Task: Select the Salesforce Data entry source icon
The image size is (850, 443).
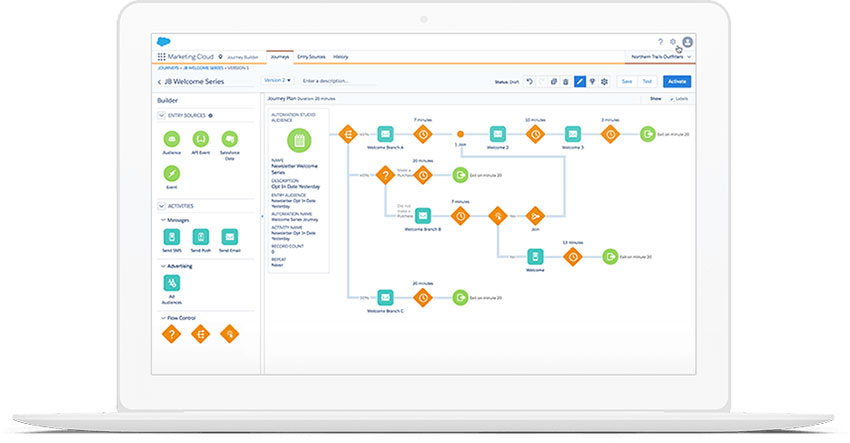Action: point(230,139)
